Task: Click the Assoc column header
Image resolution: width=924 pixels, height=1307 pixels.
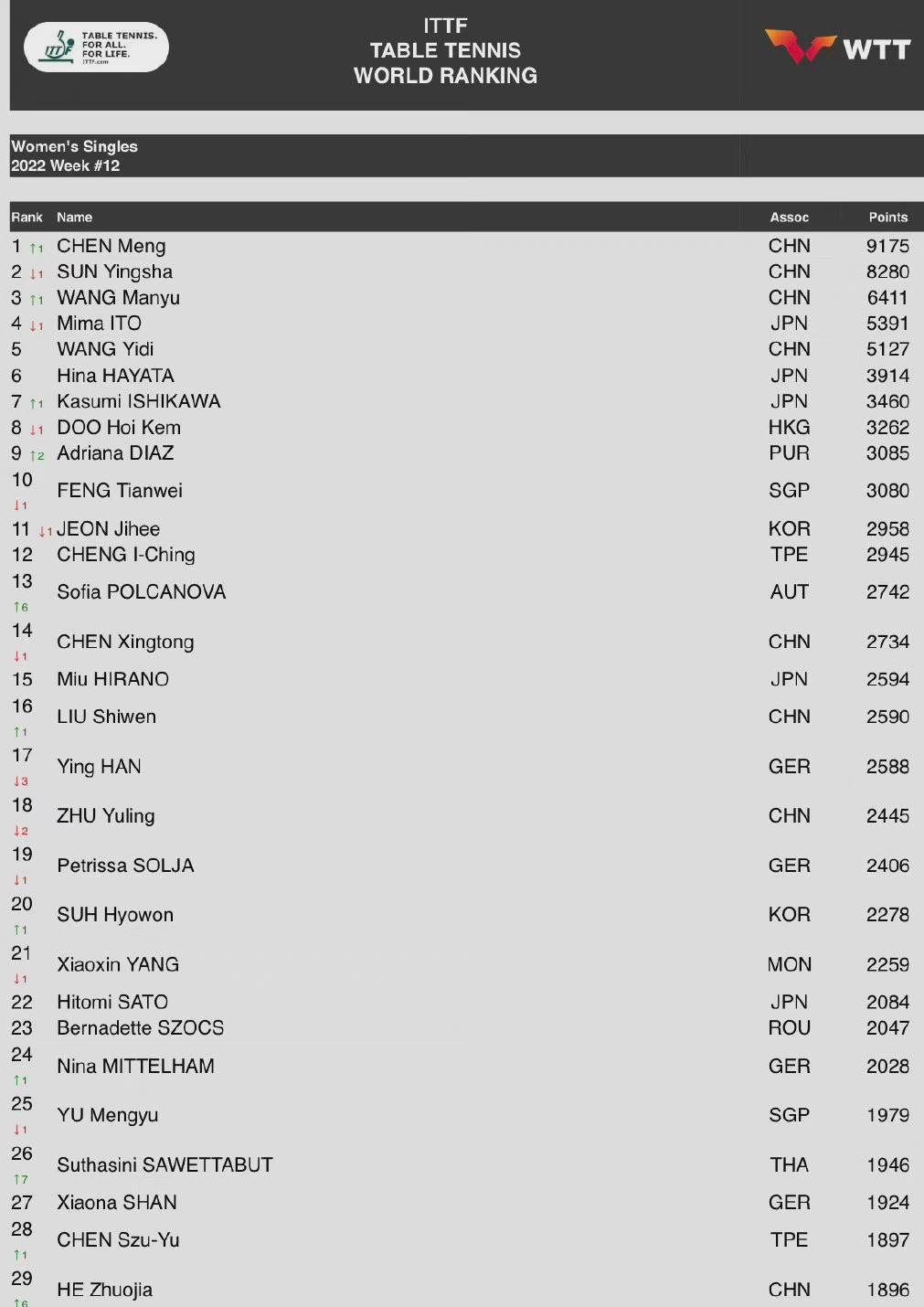Action: 790,218
